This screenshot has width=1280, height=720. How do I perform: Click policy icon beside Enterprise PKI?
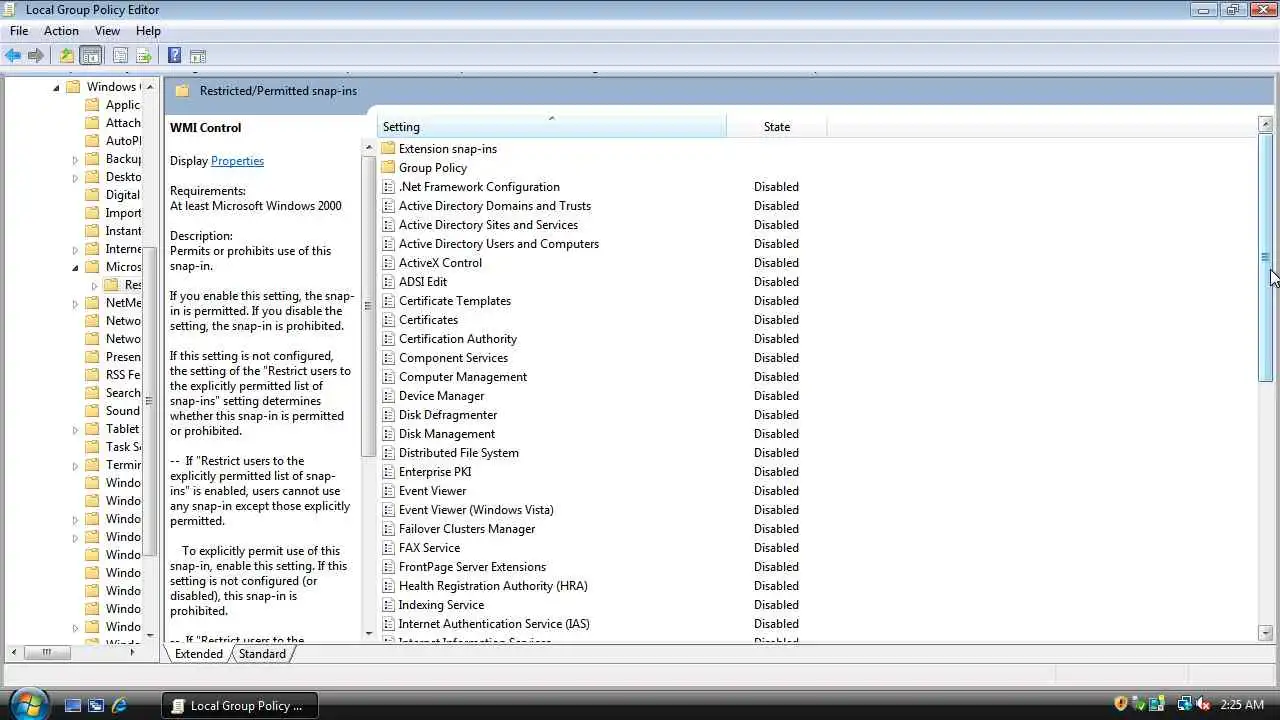pos(389,472)
